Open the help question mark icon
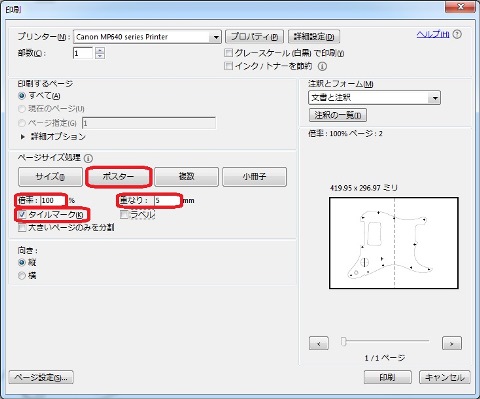This screenshot has width=480, height=399. click(x=458, y=34)
